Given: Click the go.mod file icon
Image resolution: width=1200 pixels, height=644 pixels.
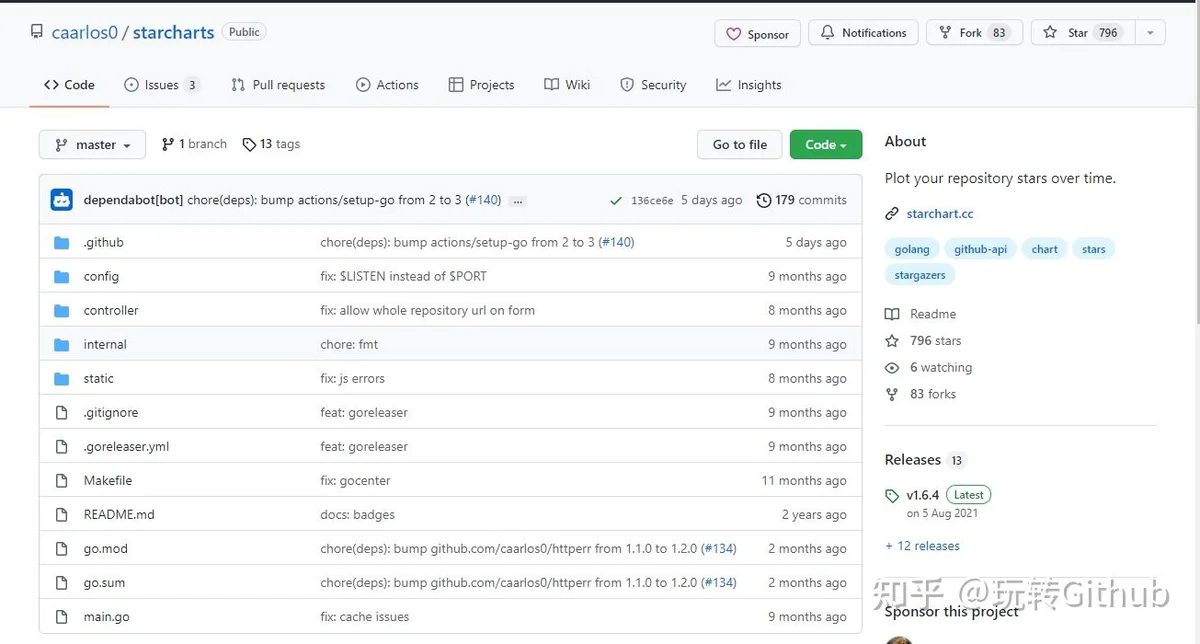Looking at the screenshot, I should (62, 548).
